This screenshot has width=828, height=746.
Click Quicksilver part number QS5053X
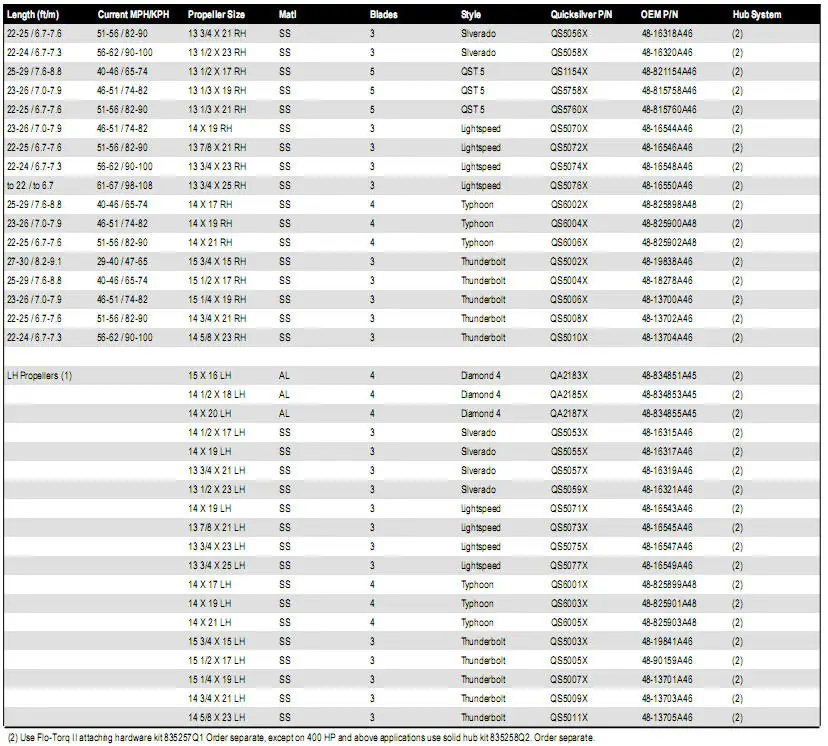pyautogui.click(x=569, y=433)
